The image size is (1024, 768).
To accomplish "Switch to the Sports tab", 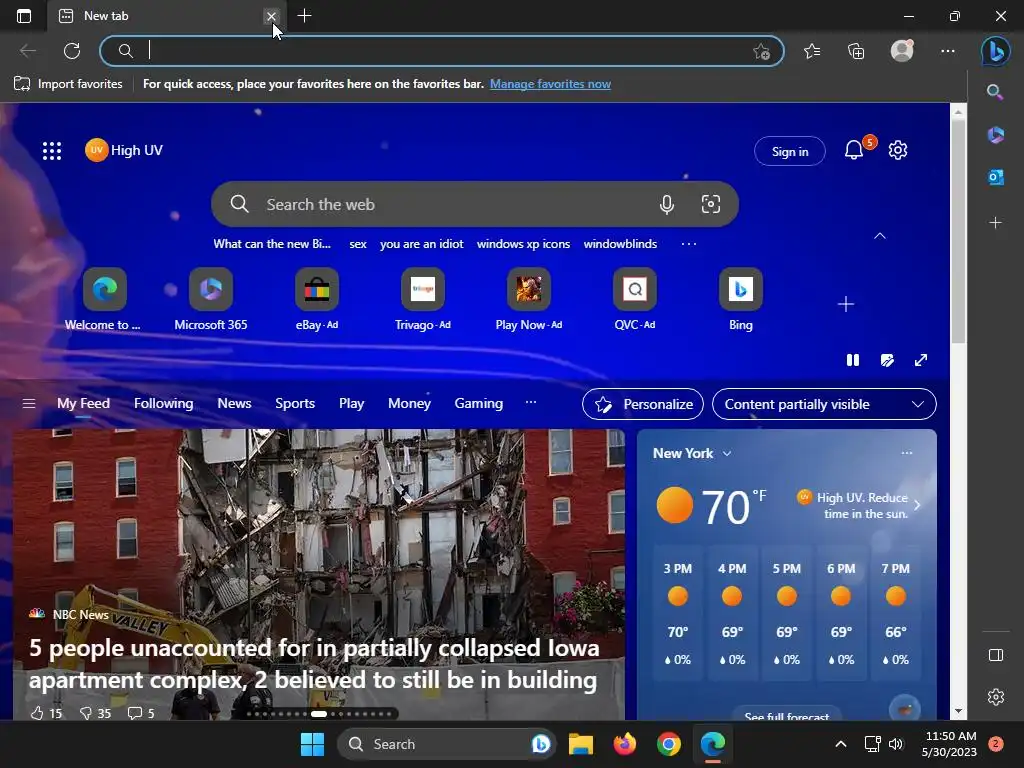I will [295, 404].
